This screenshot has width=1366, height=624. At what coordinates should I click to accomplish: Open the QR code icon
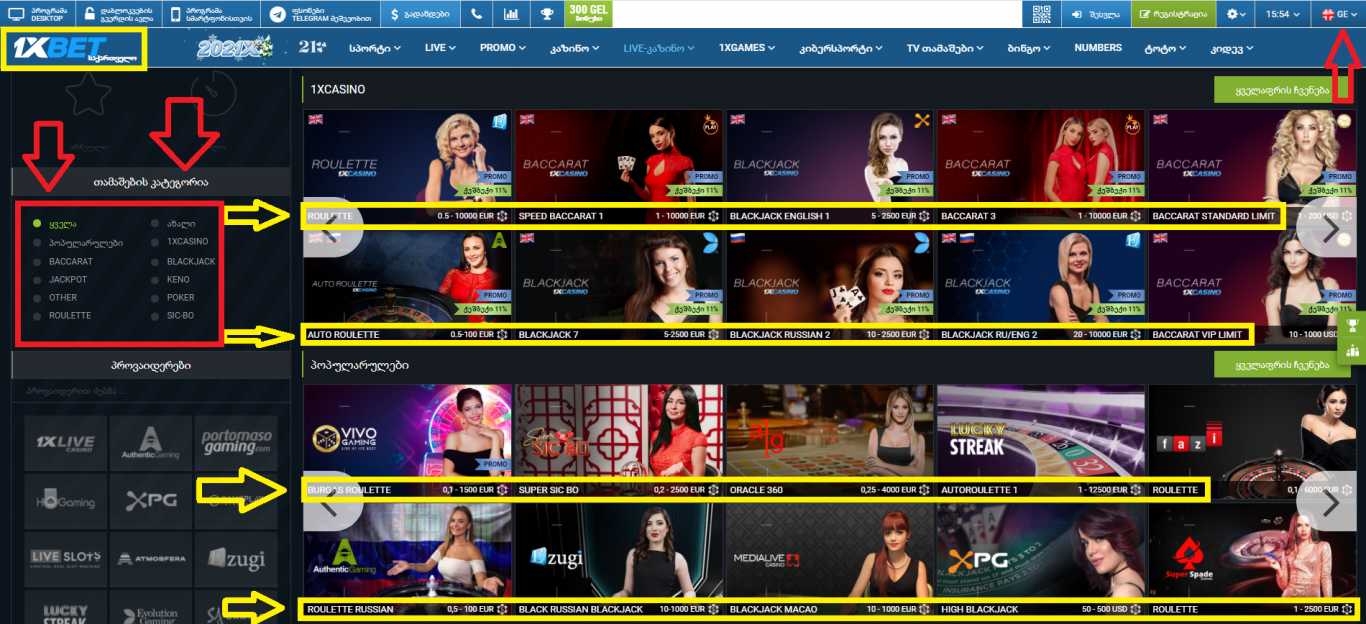1042,14
